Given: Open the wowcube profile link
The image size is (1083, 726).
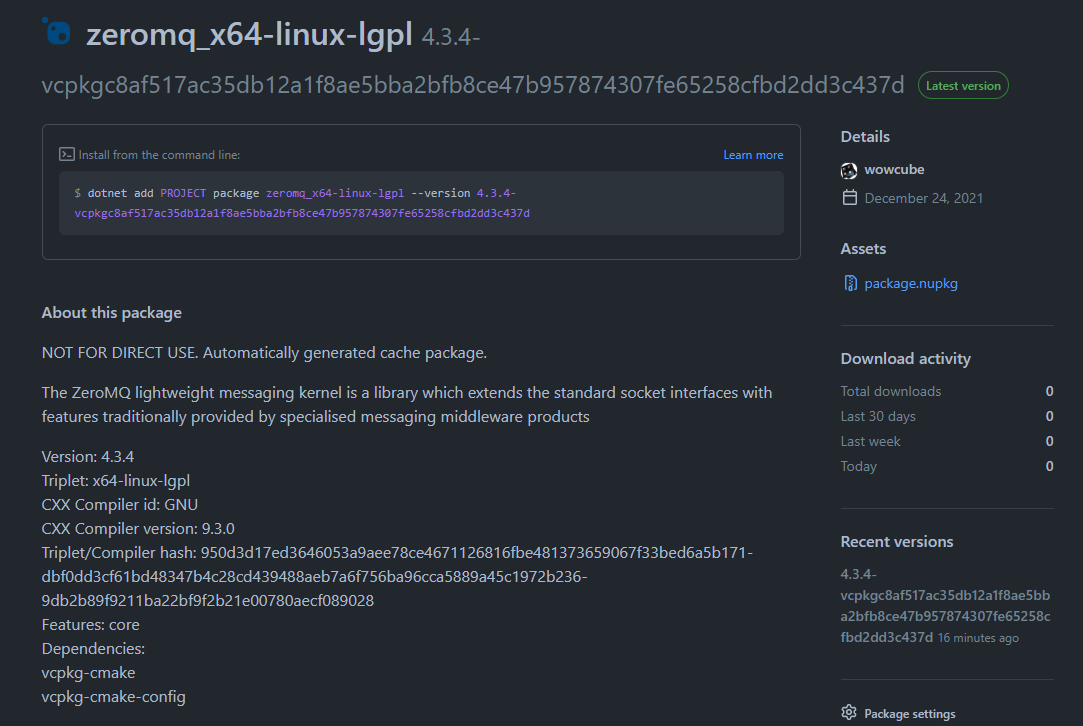Looking at the screenshot, I should (894, 169).
